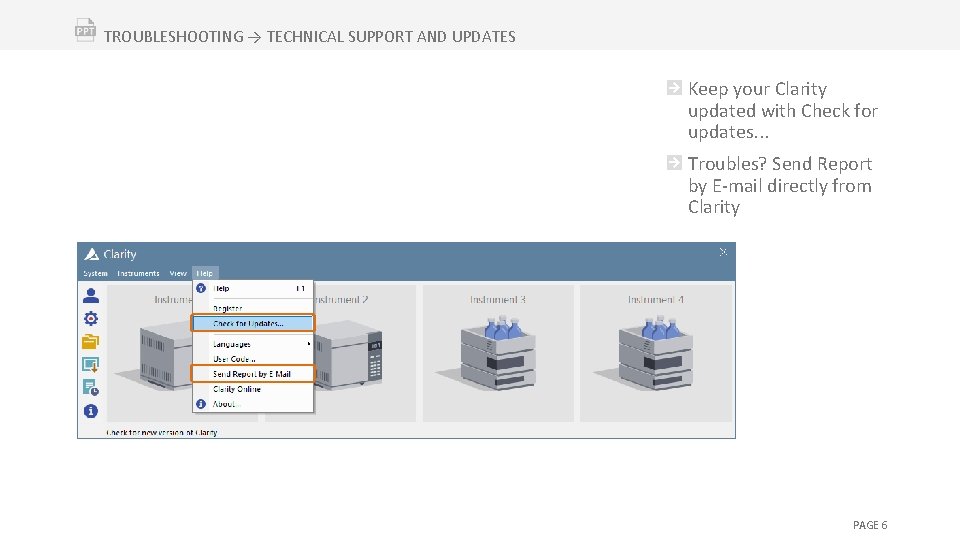
Task: Click the slide title 'Technical Support and Updates'
Action: (x=391, y=37)
